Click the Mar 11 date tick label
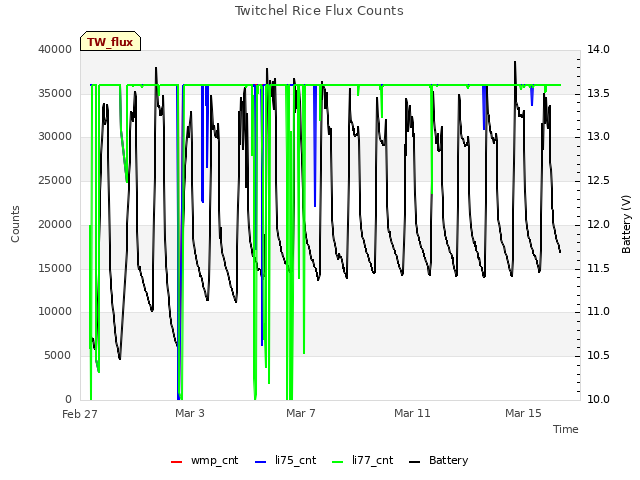 (412, 413)
